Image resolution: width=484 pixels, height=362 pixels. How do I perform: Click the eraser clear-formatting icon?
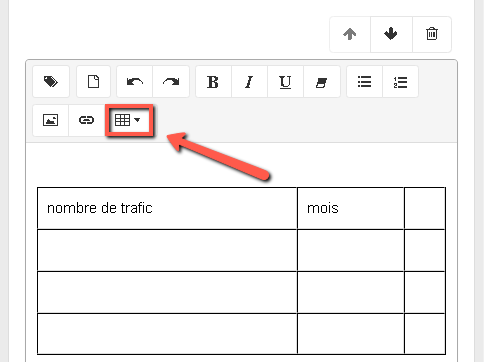[x=322, y=82]
